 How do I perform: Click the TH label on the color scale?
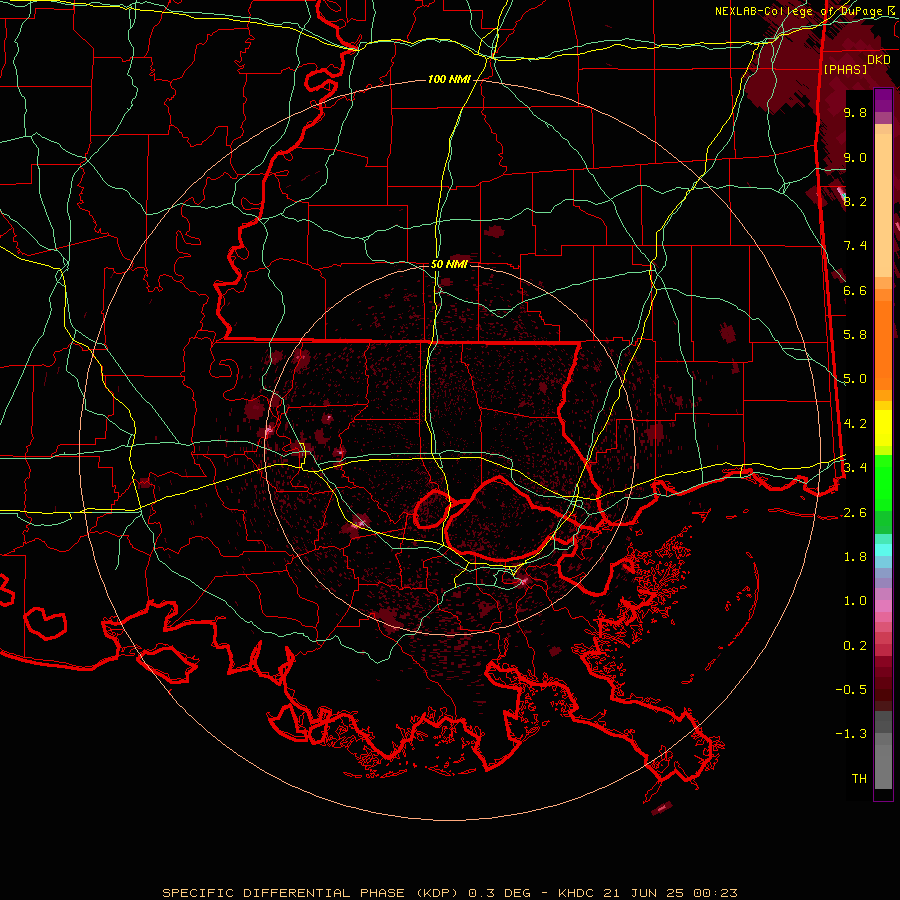coord(859,779)
